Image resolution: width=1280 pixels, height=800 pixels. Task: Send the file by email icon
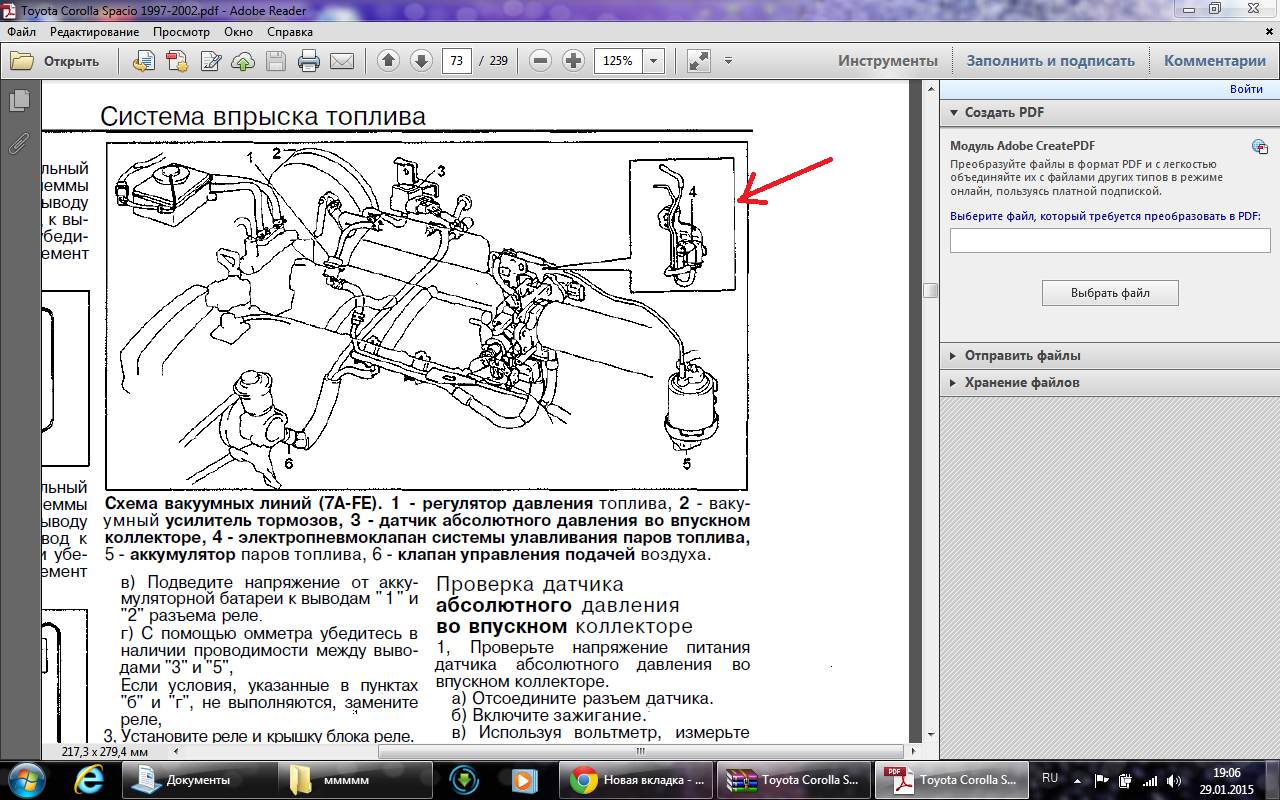[x=342, y=61]
